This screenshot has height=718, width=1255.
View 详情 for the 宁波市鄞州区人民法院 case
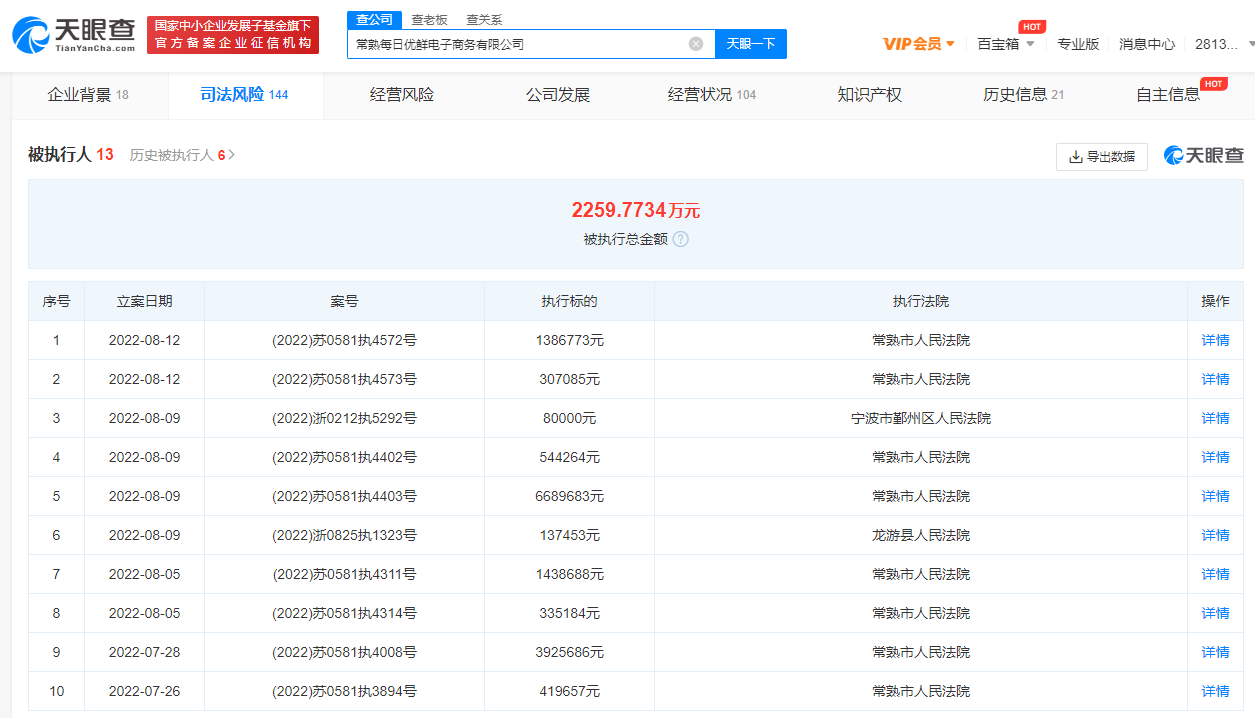click(1215, 418)
